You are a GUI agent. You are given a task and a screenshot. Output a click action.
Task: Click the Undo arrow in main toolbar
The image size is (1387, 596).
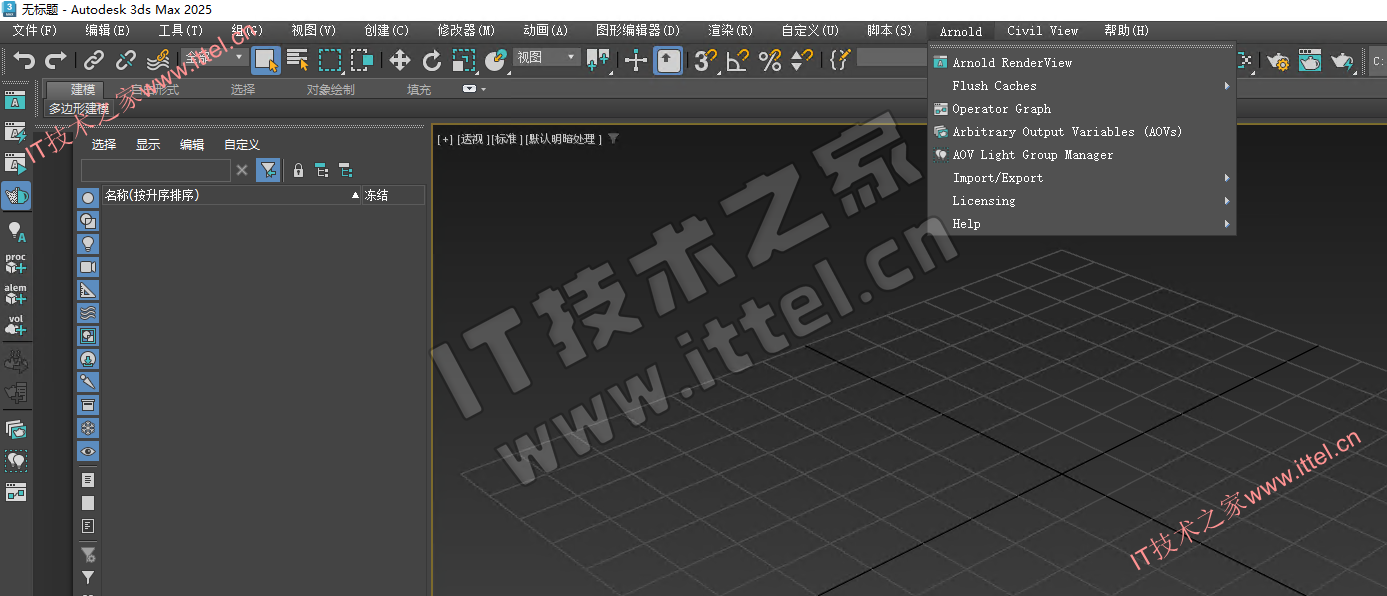(23, 61)
